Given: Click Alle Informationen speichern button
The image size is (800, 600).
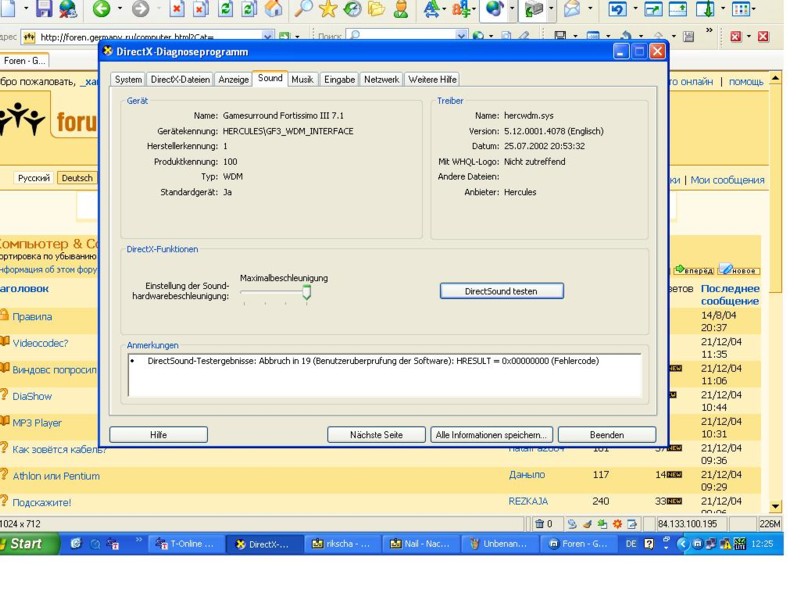Looking at the screenshot, I should pos(492,435).
